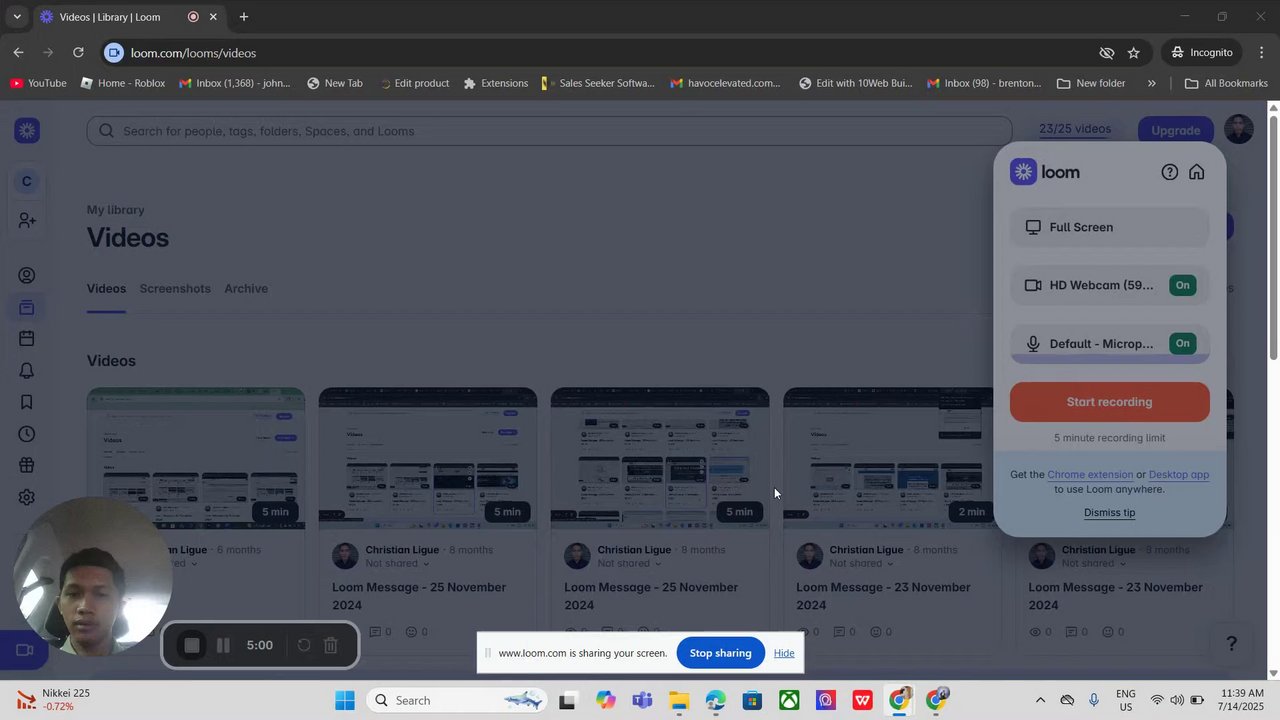
Task: Show more bookmarks with the chevron
Action: (x=1152, y=83)
